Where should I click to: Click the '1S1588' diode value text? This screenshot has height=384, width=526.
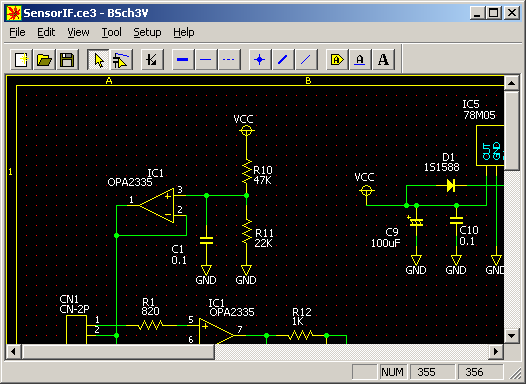coord(441,167)
